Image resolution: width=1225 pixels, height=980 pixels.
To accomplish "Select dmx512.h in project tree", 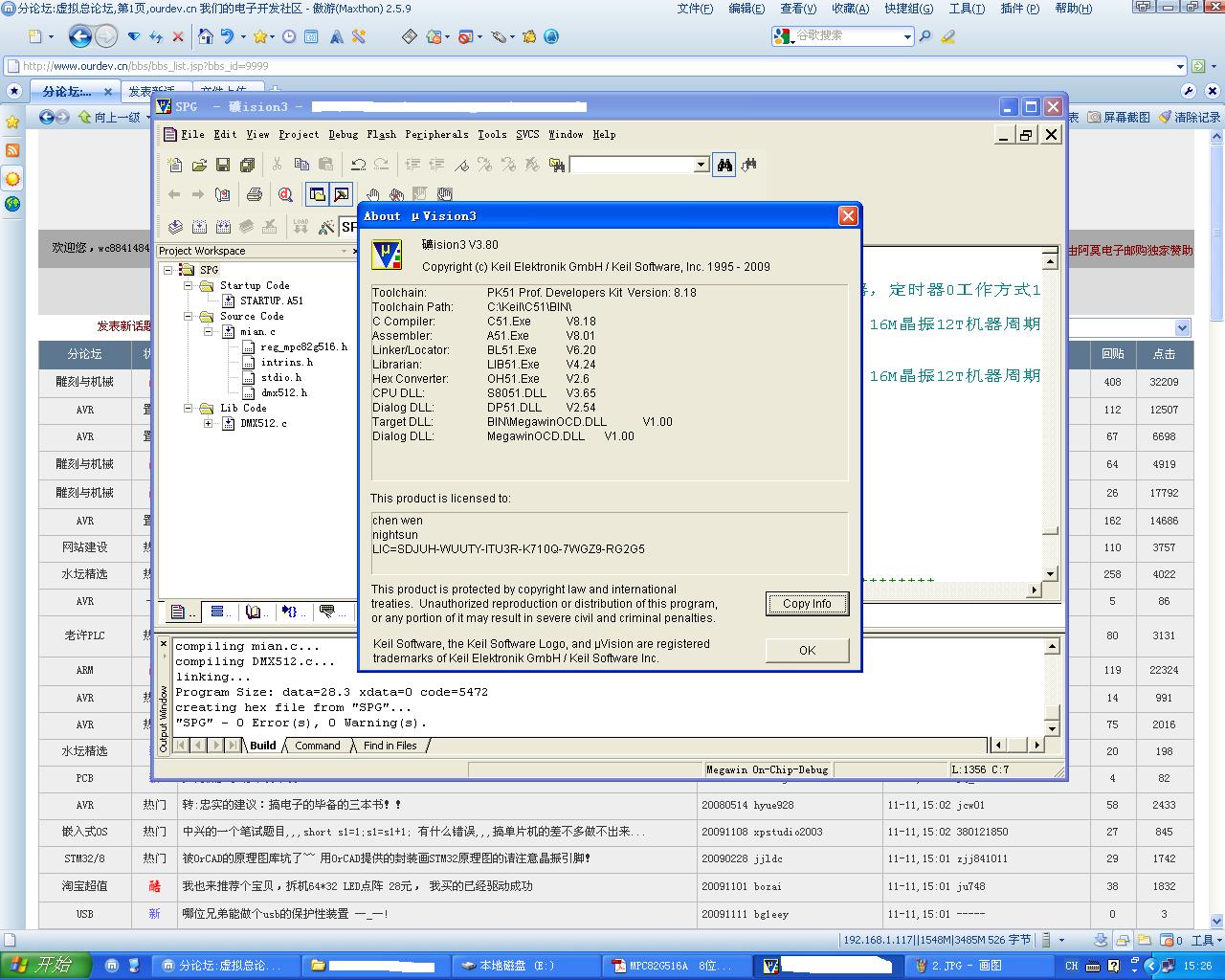I will pos(283,392).
